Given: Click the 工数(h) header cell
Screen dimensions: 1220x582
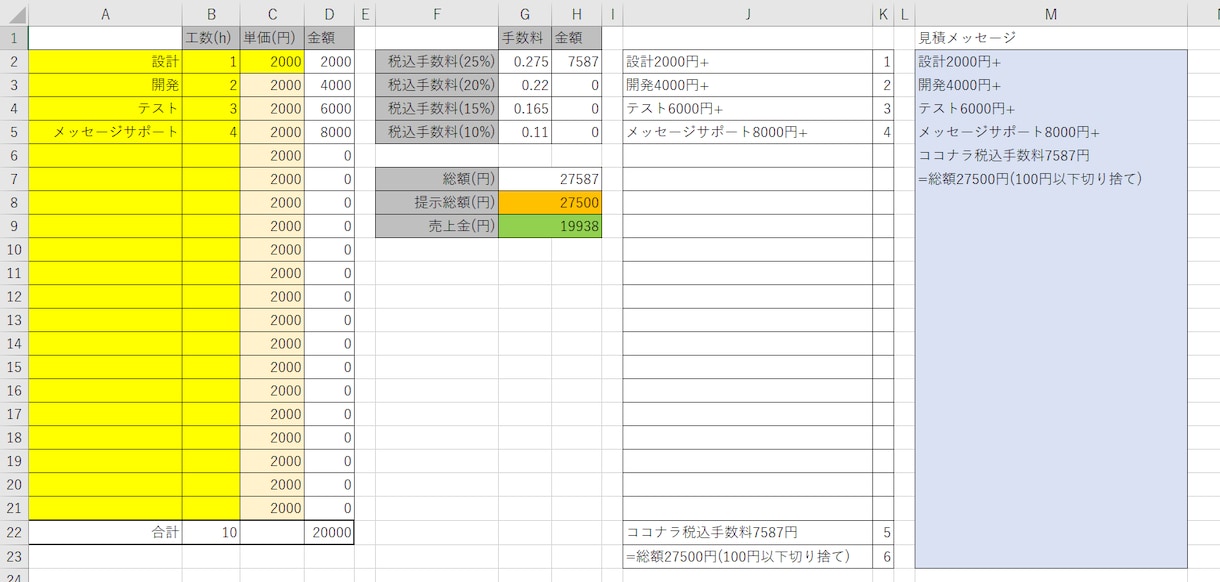Looking at the screenshot, I should point(211,38).
